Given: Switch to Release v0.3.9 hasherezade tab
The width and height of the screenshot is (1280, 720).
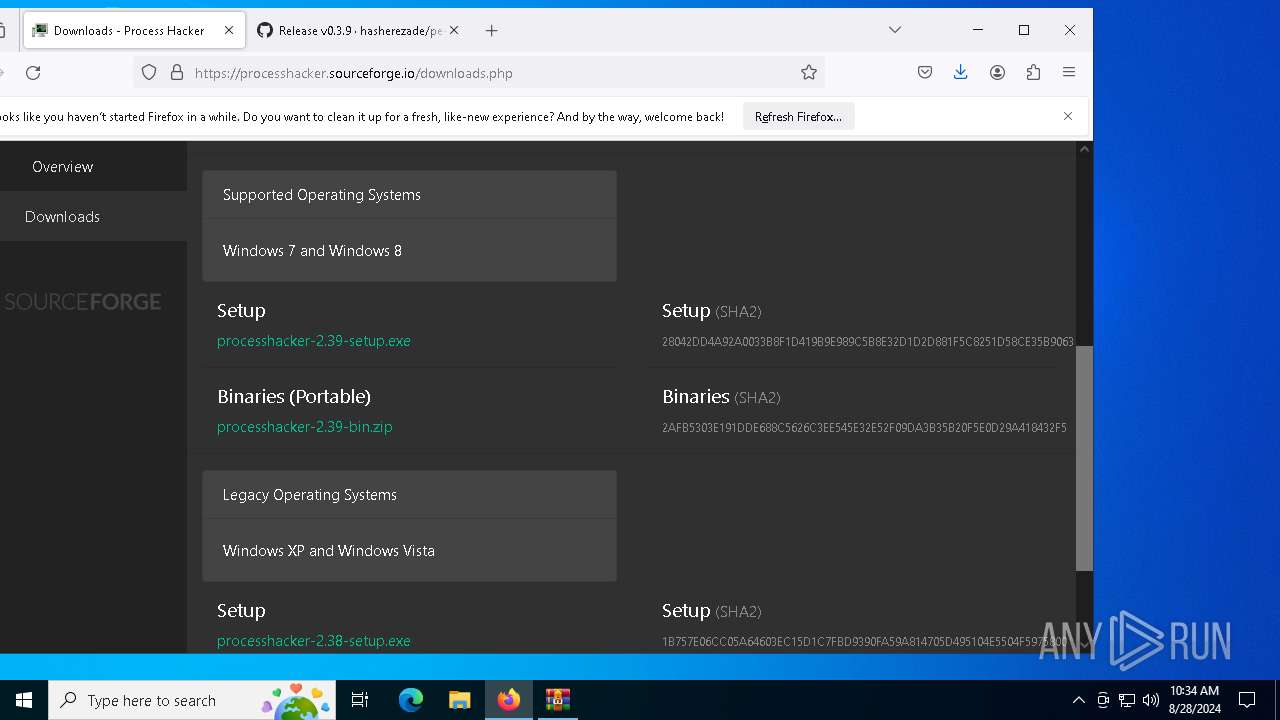Looking at the screenshot, I should pos(359,30).
